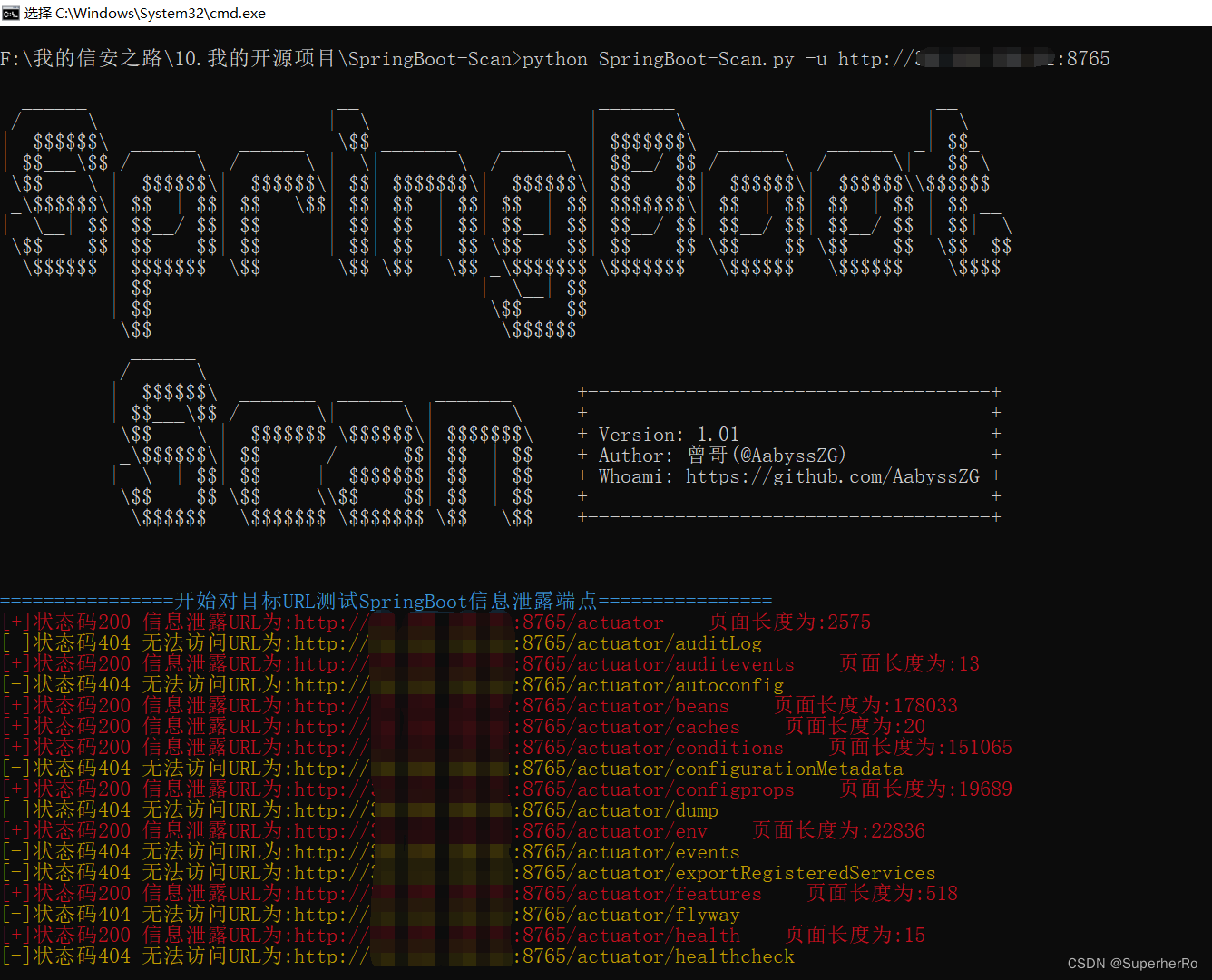Click '页面长度为:151065'

(920, 748)
